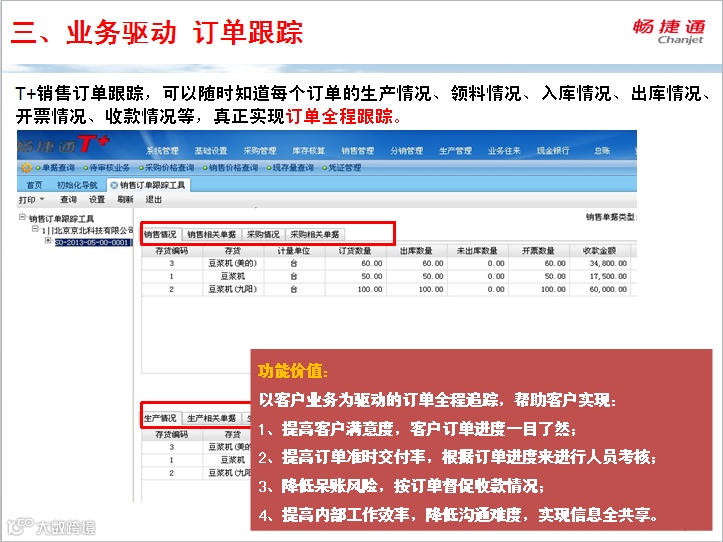Open the 采购管理 menu
The height and width of the screenshot is (542, 723).
coord(260,151)
